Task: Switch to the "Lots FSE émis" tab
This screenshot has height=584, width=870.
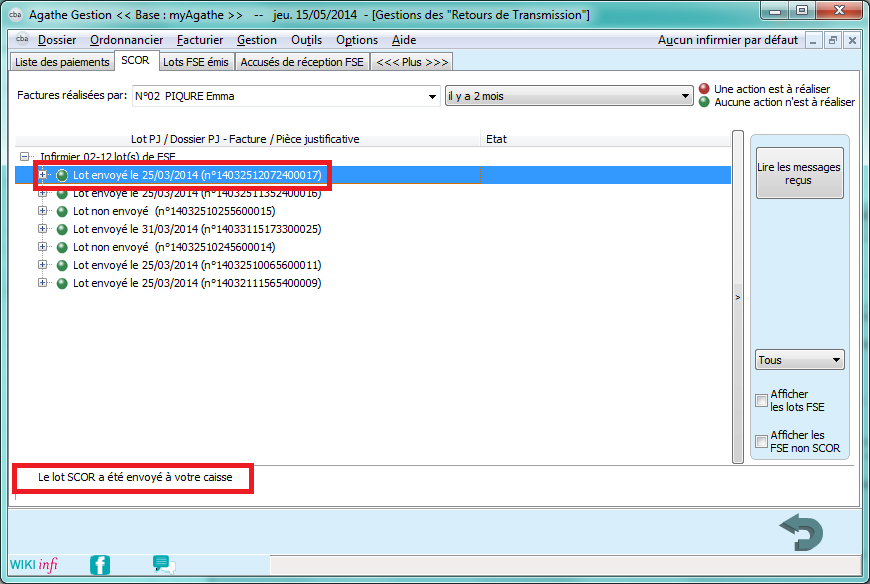Action: point(196,62)
